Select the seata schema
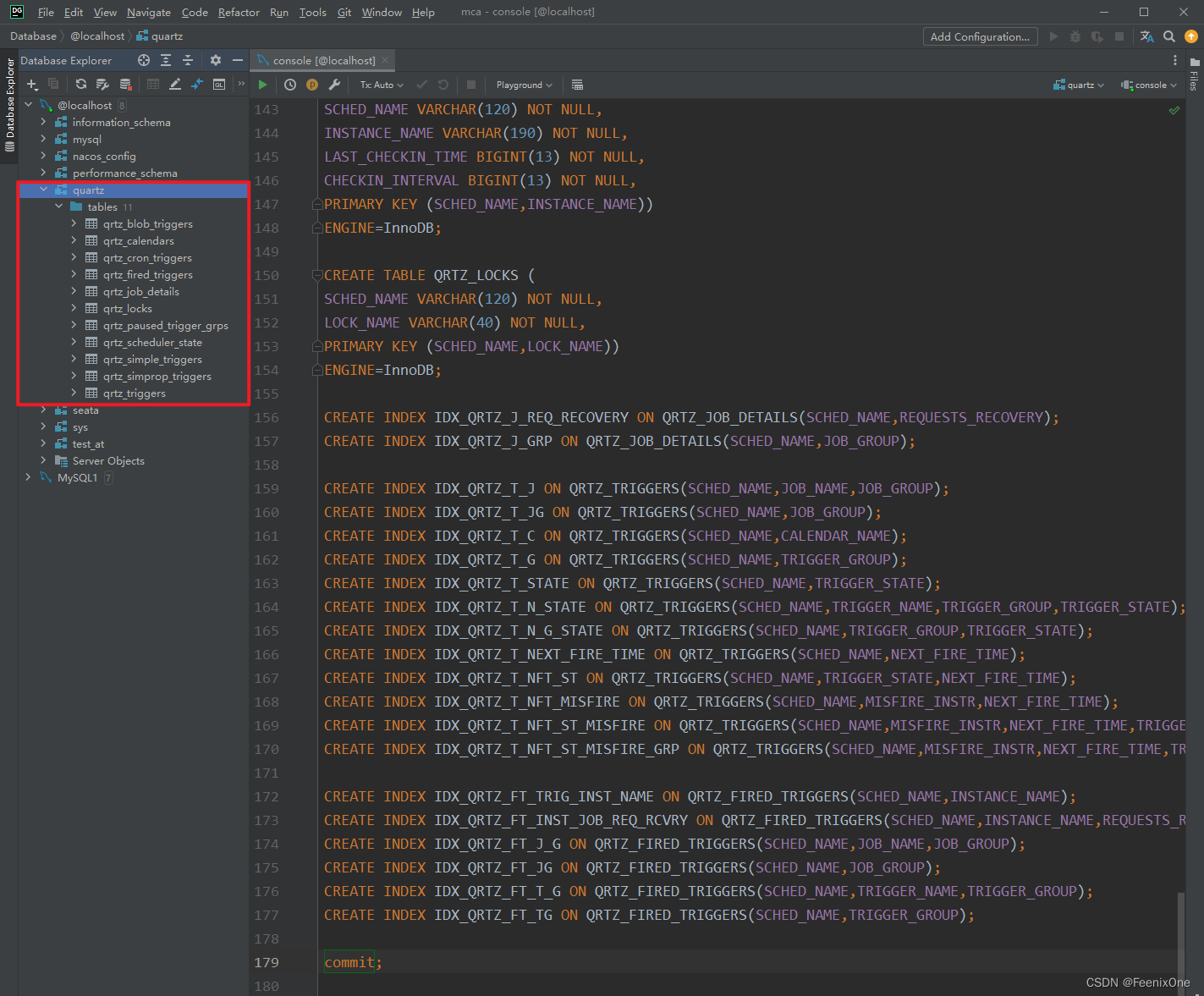 click(85, 410)
